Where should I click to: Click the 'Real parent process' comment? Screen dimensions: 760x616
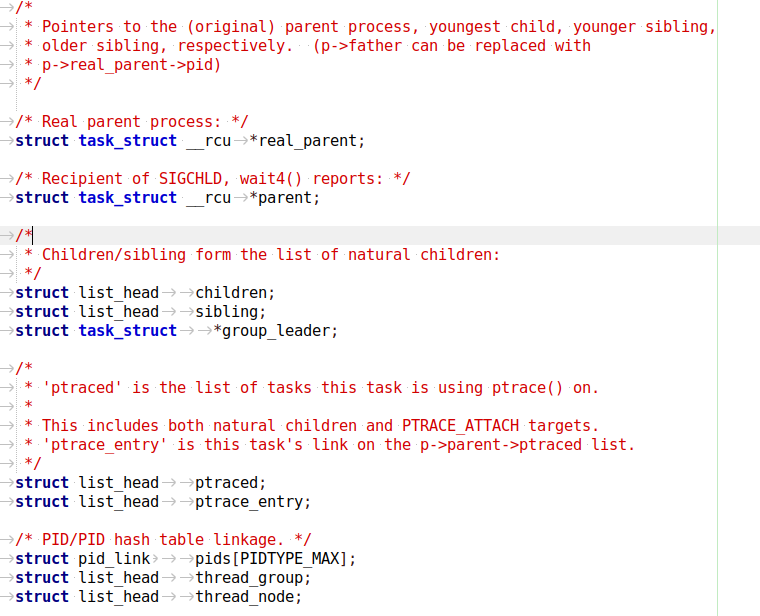(132, 122)
